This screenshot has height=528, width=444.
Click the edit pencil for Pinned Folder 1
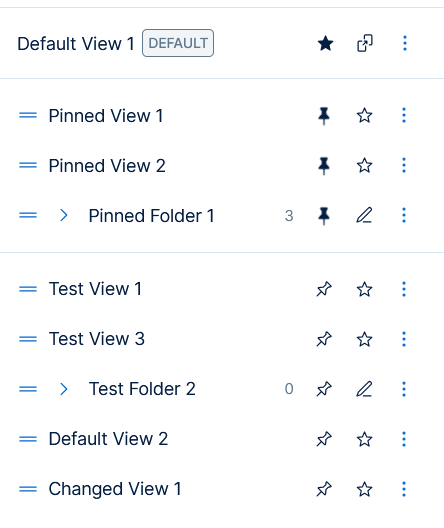pyautogui.click(x=364, y=216)
